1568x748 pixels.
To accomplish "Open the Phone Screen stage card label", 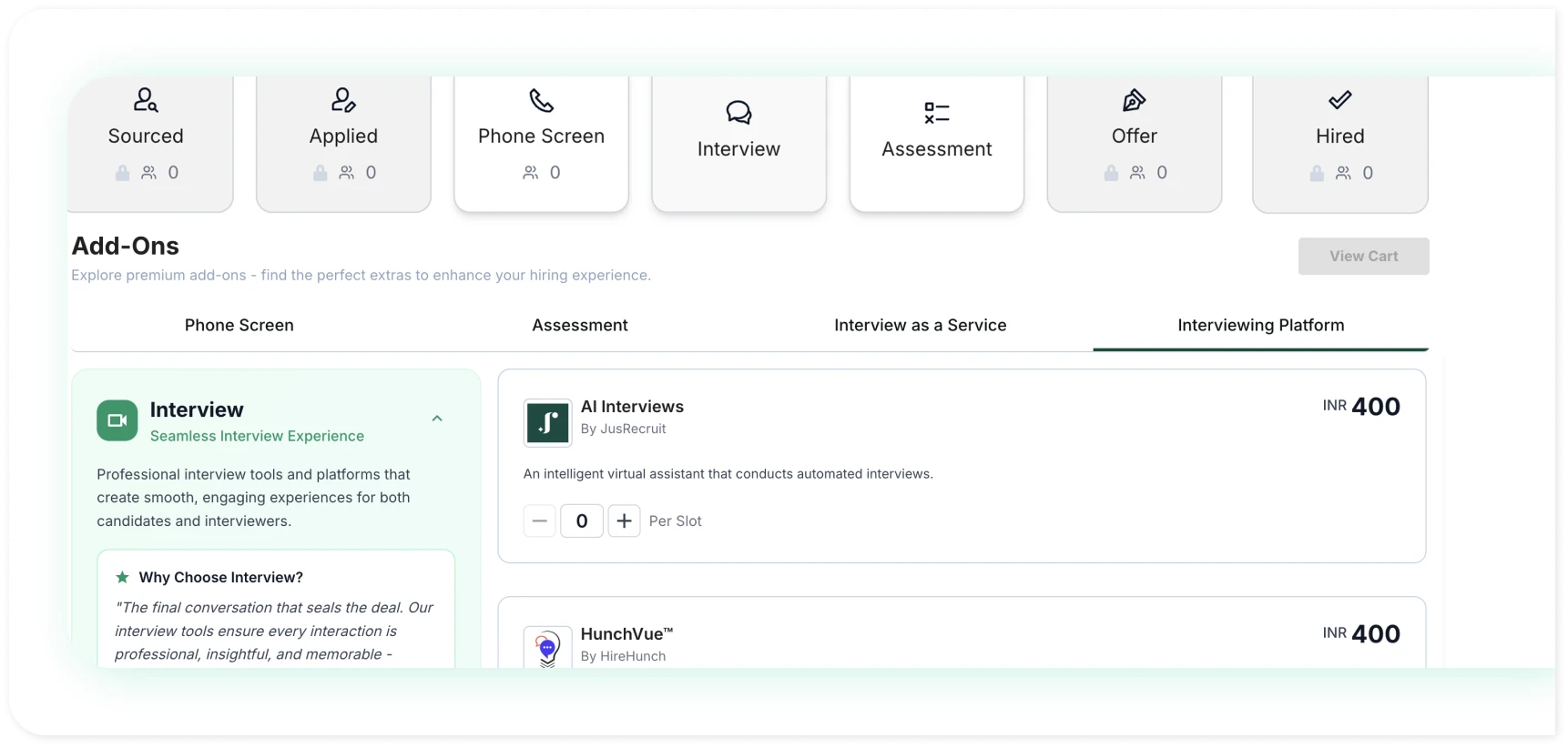I will (542, 136).
